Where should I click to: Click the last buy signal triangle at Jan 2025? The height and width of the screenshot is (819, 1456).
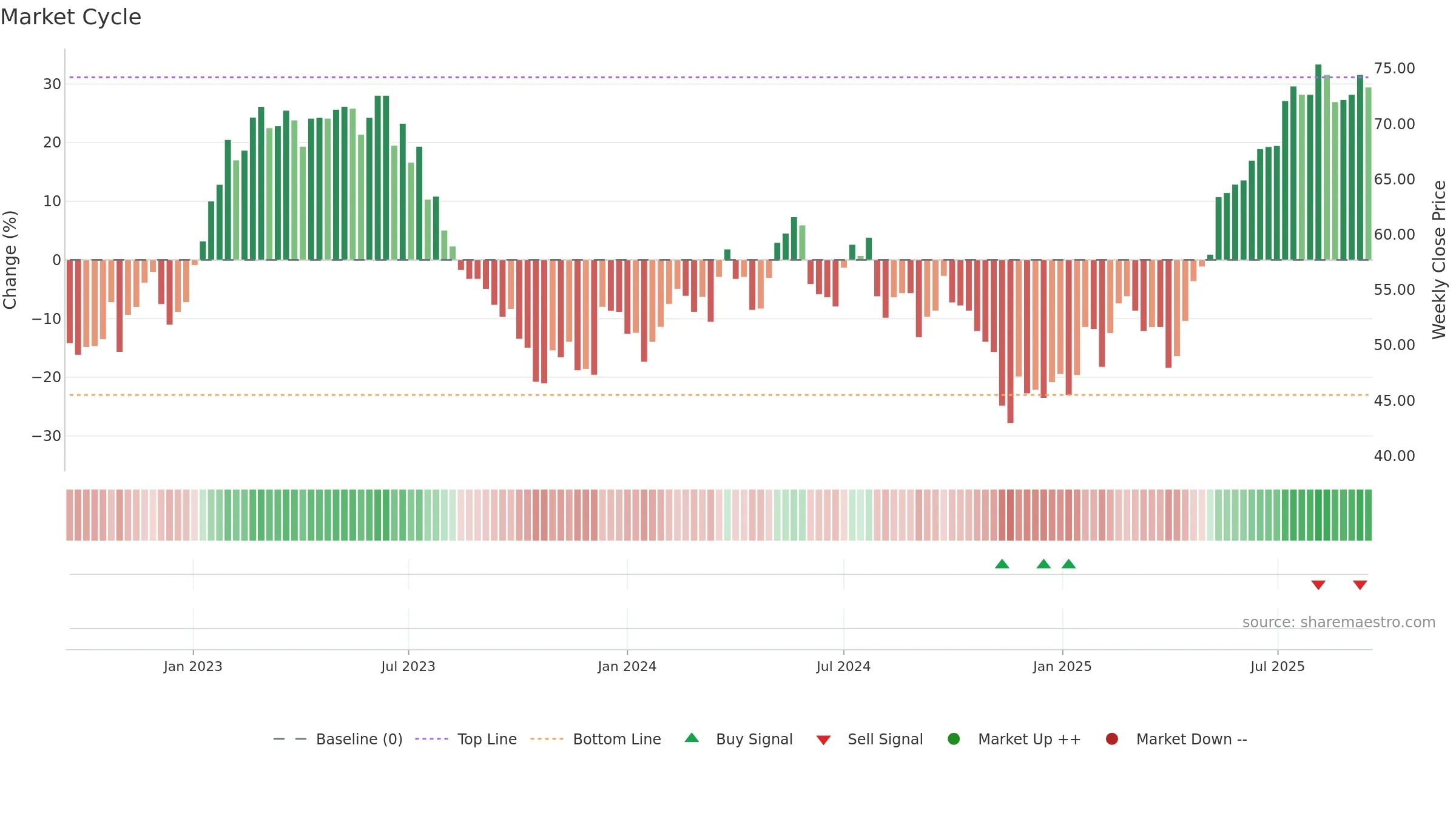click(x=1069, y=564)
